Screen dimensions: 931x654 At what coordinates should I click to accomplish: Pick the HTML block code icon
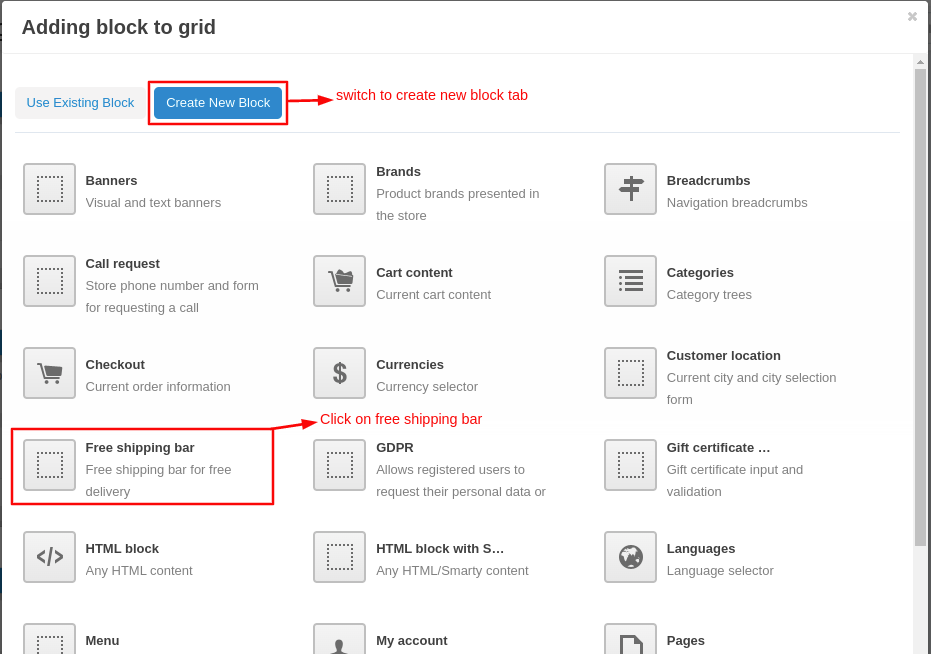[x=49, y=557]
